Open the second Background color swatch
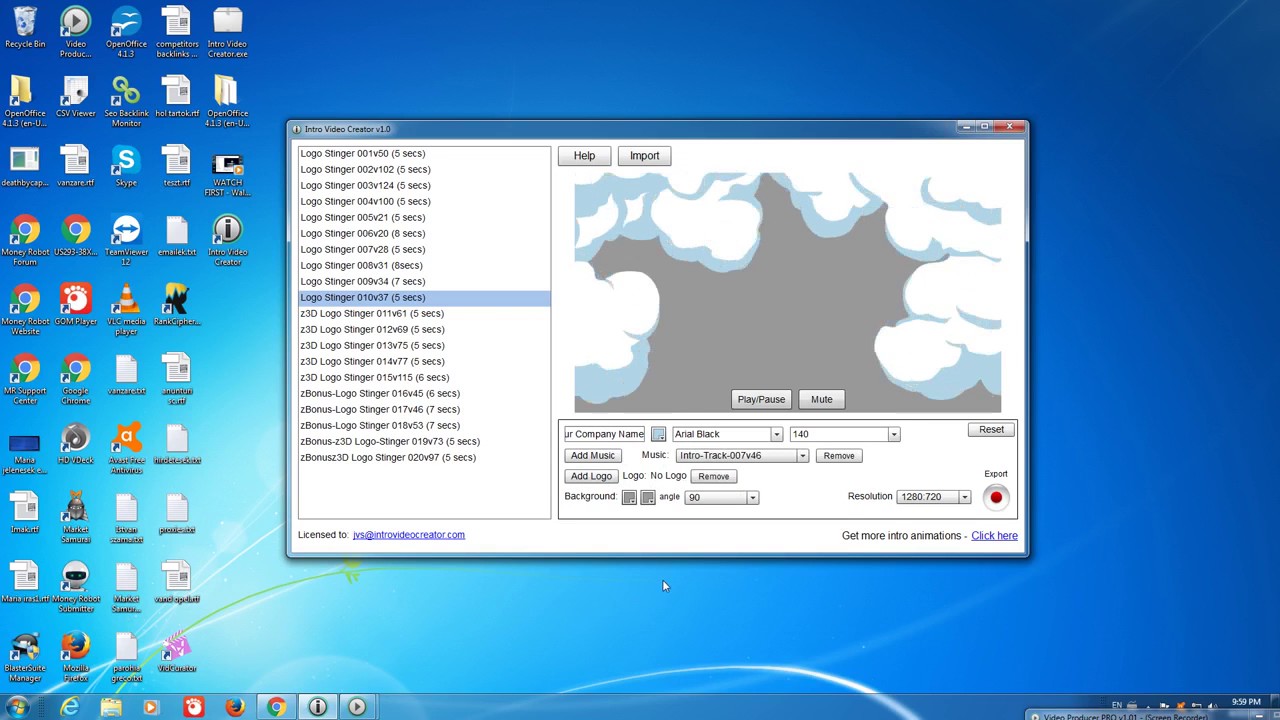The image size is (1280, 720). (648, 497)
